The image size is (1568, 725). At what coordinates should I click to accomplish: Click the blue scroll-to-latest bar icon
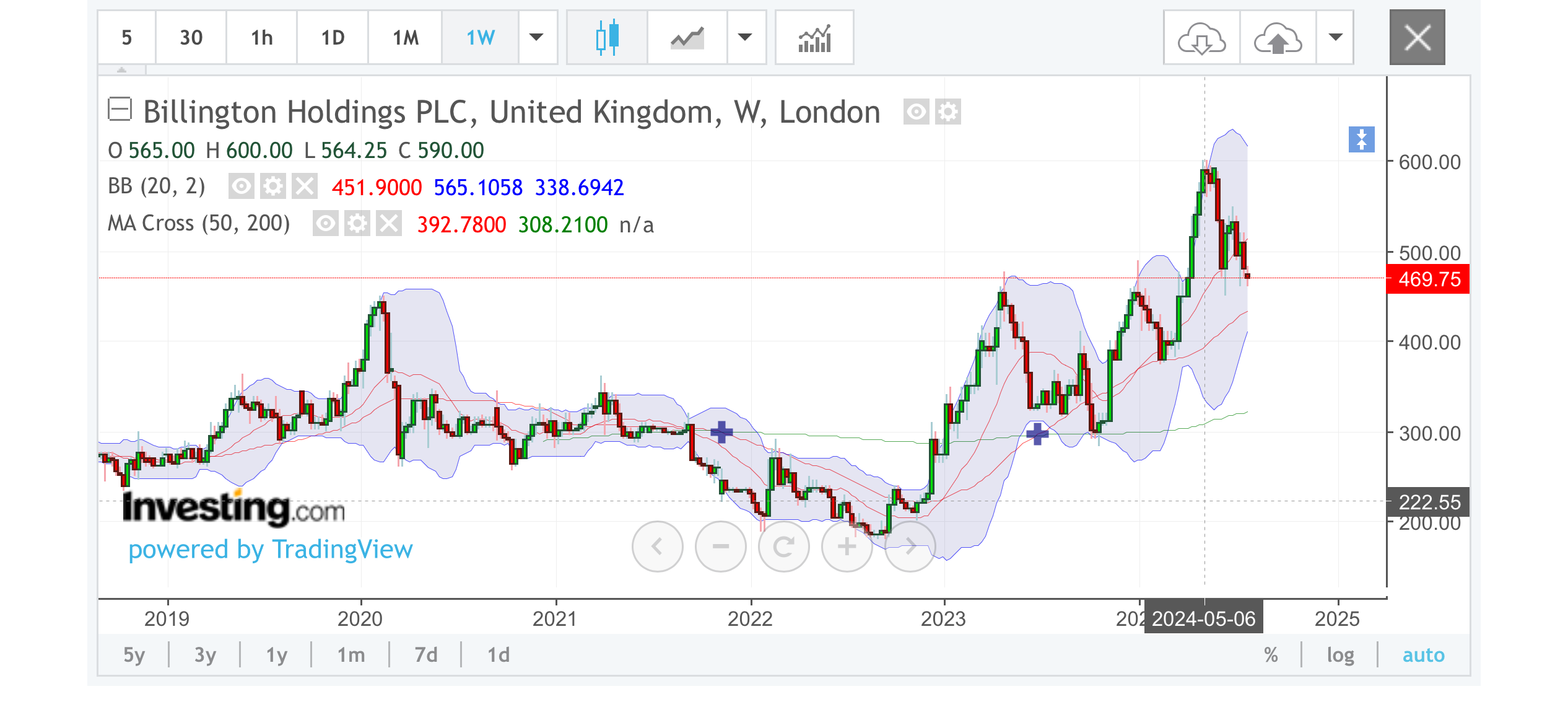pyautogui.click(x=1361, y=139)
